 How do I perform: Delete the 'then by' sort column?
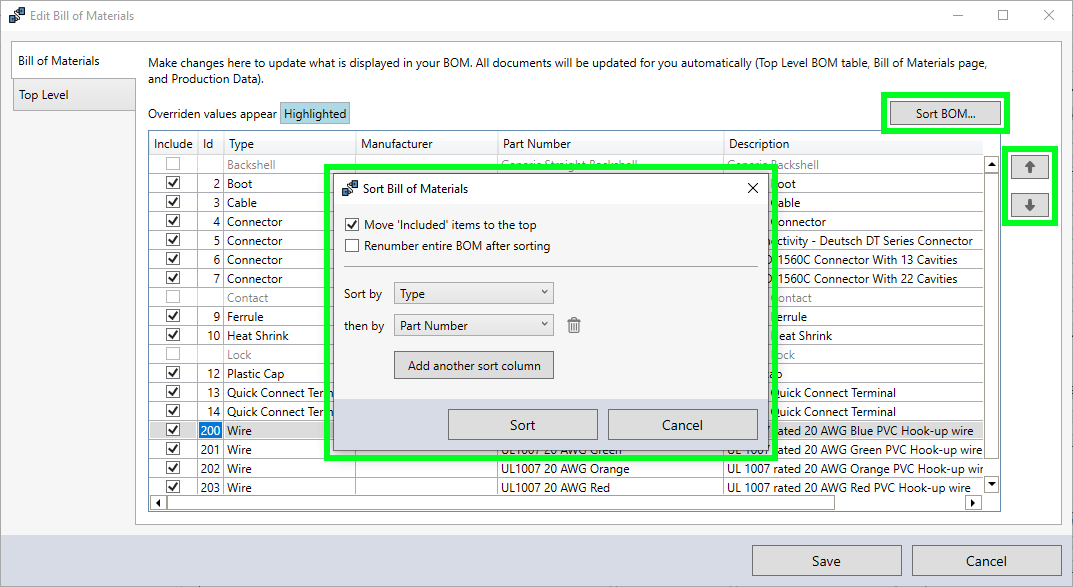click(x=573, y=326)
